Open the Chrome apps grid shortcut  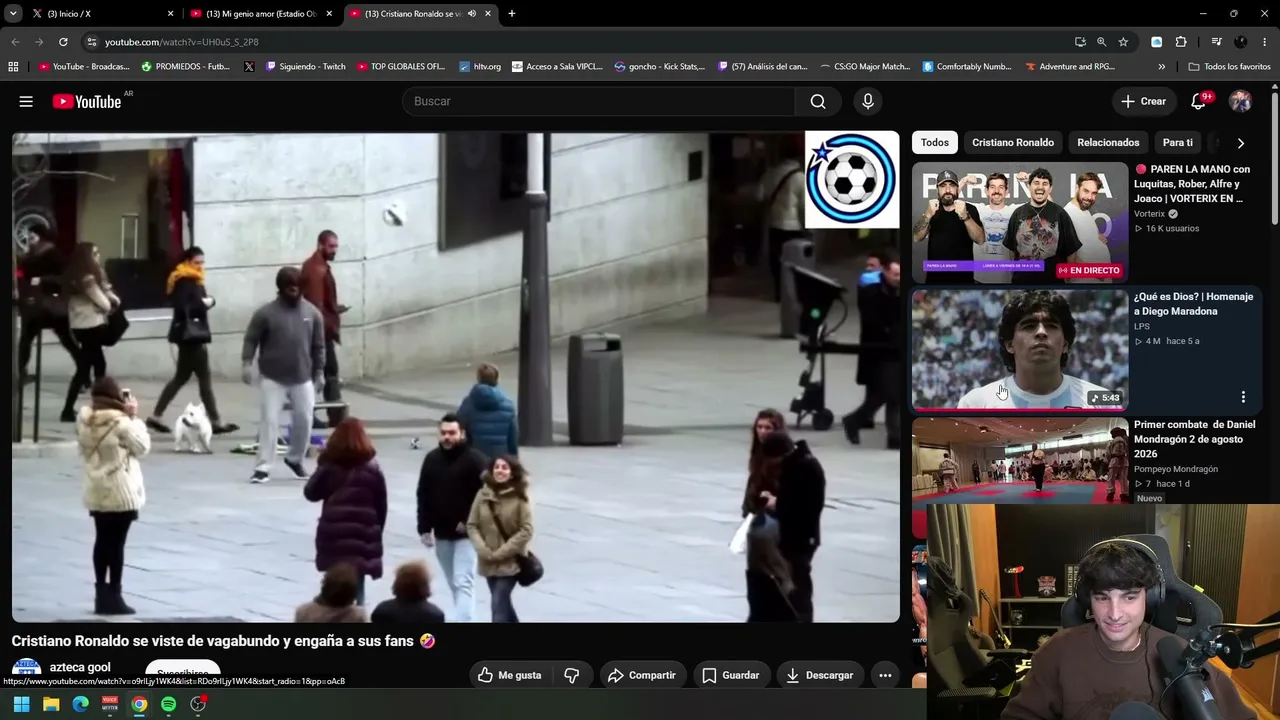13,67
